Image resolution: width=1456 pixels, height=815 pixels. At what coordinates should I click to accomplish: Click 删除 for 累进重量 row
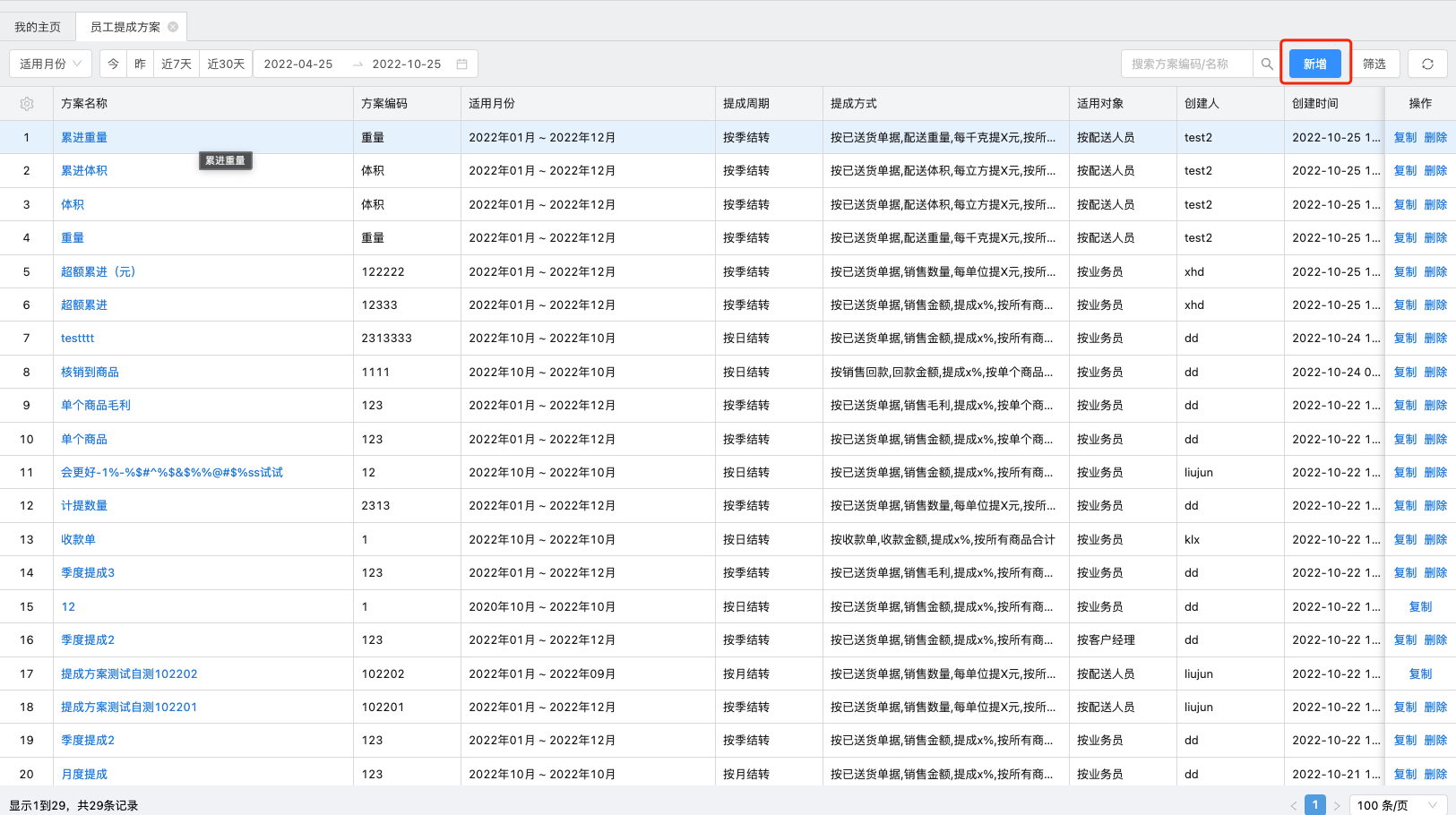(1435, 137)
